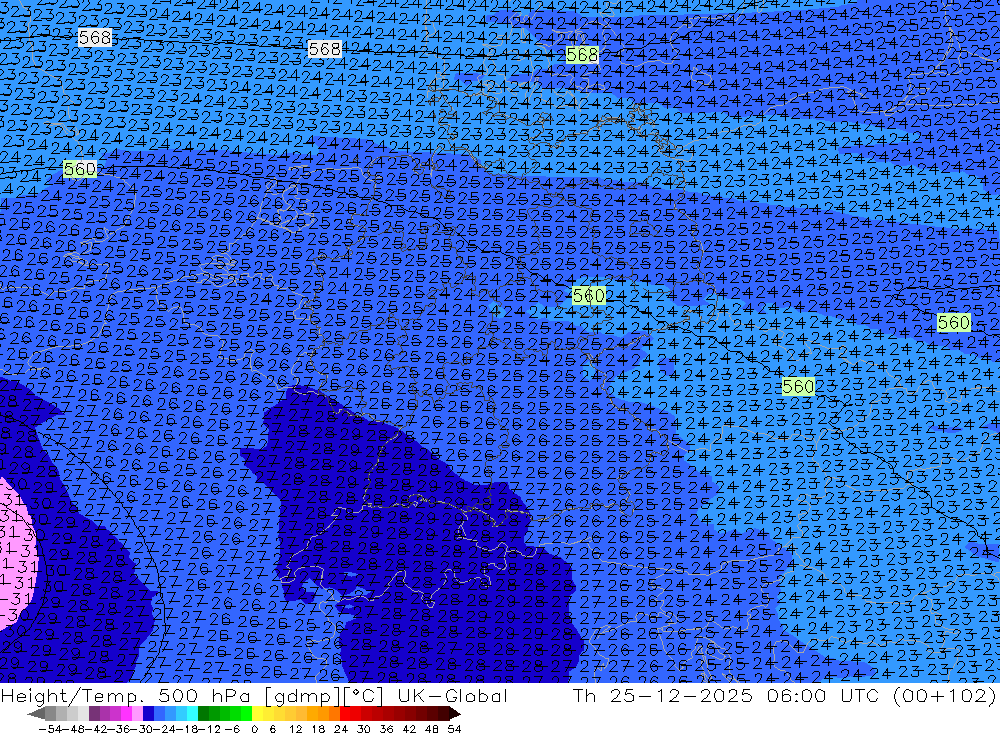
Task: Click the '12' legend tick value
Action: [295, 729]
